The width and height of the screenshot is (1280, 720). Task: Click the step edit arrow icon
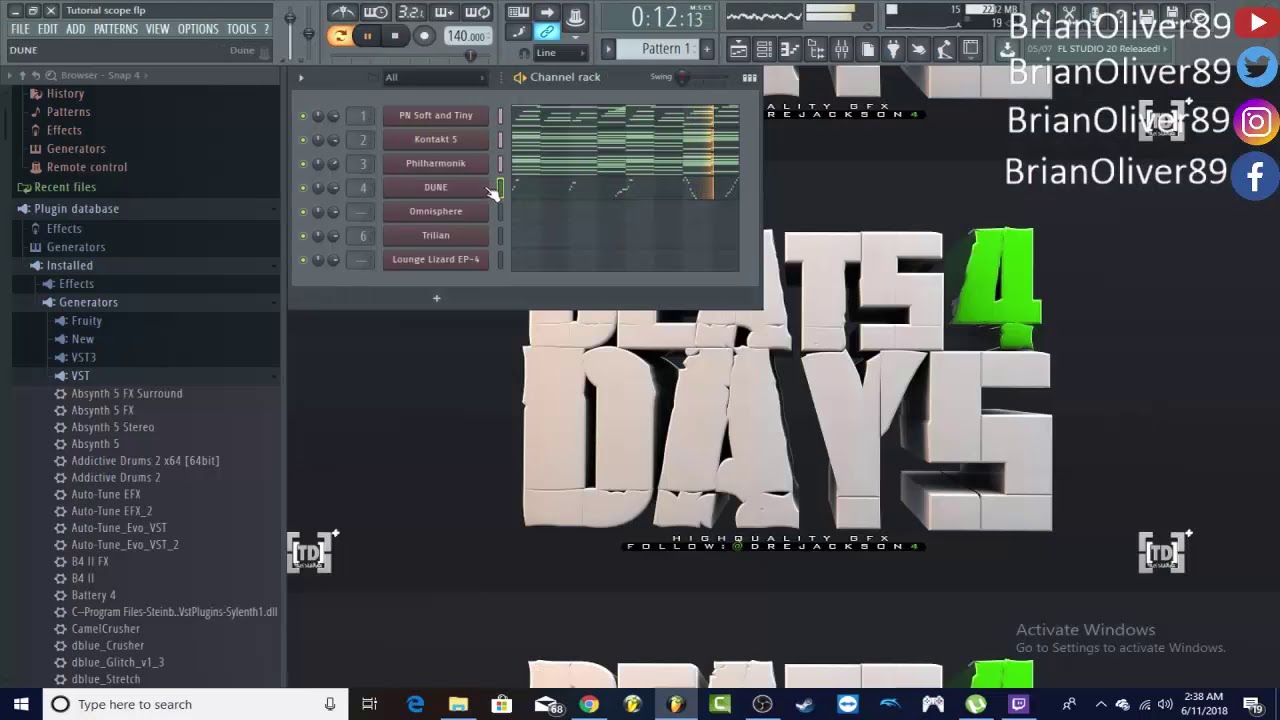(x=547, y=12)
